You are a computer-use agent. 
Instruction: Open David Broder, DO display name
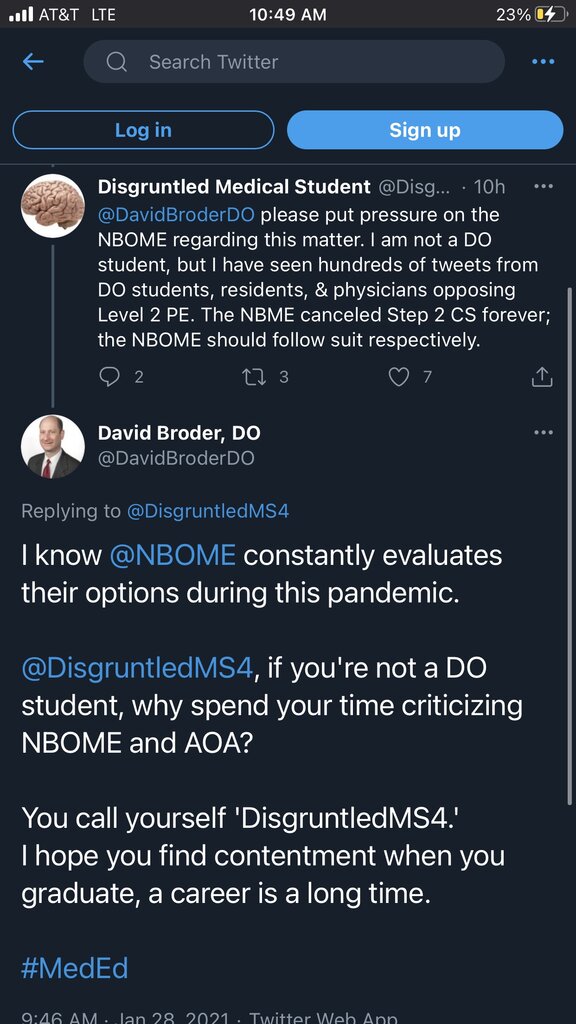[179, 432]
